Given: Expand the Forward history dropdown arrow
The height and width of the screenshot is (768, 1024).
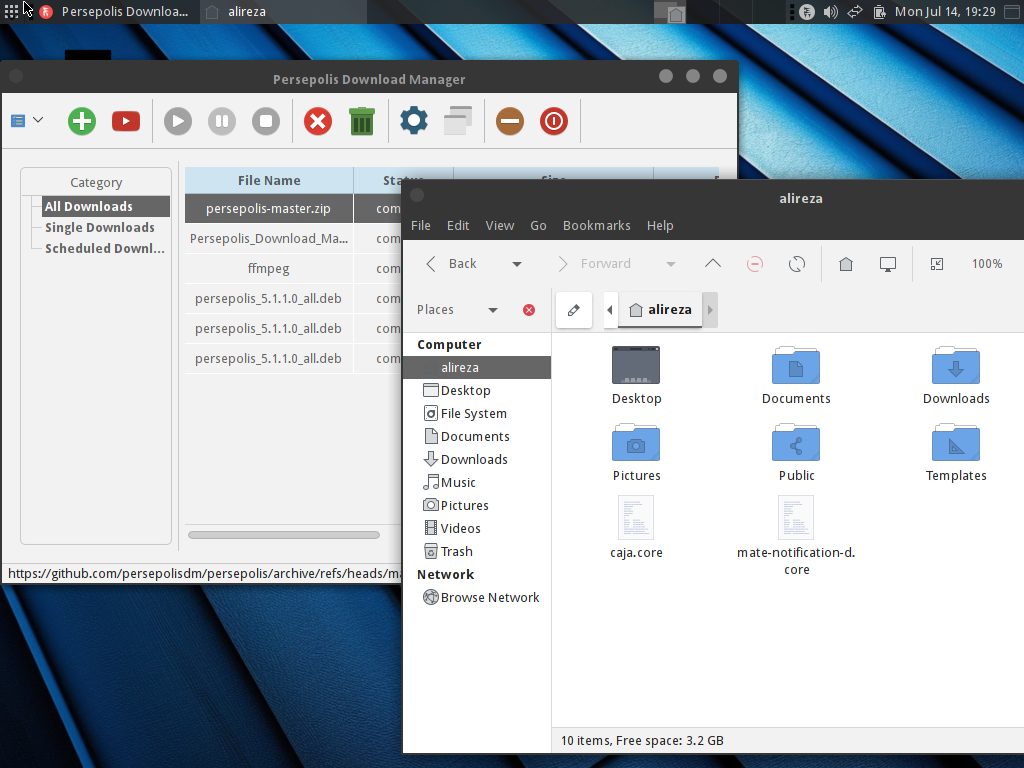Looking at the screenshot, I should 670,264.
